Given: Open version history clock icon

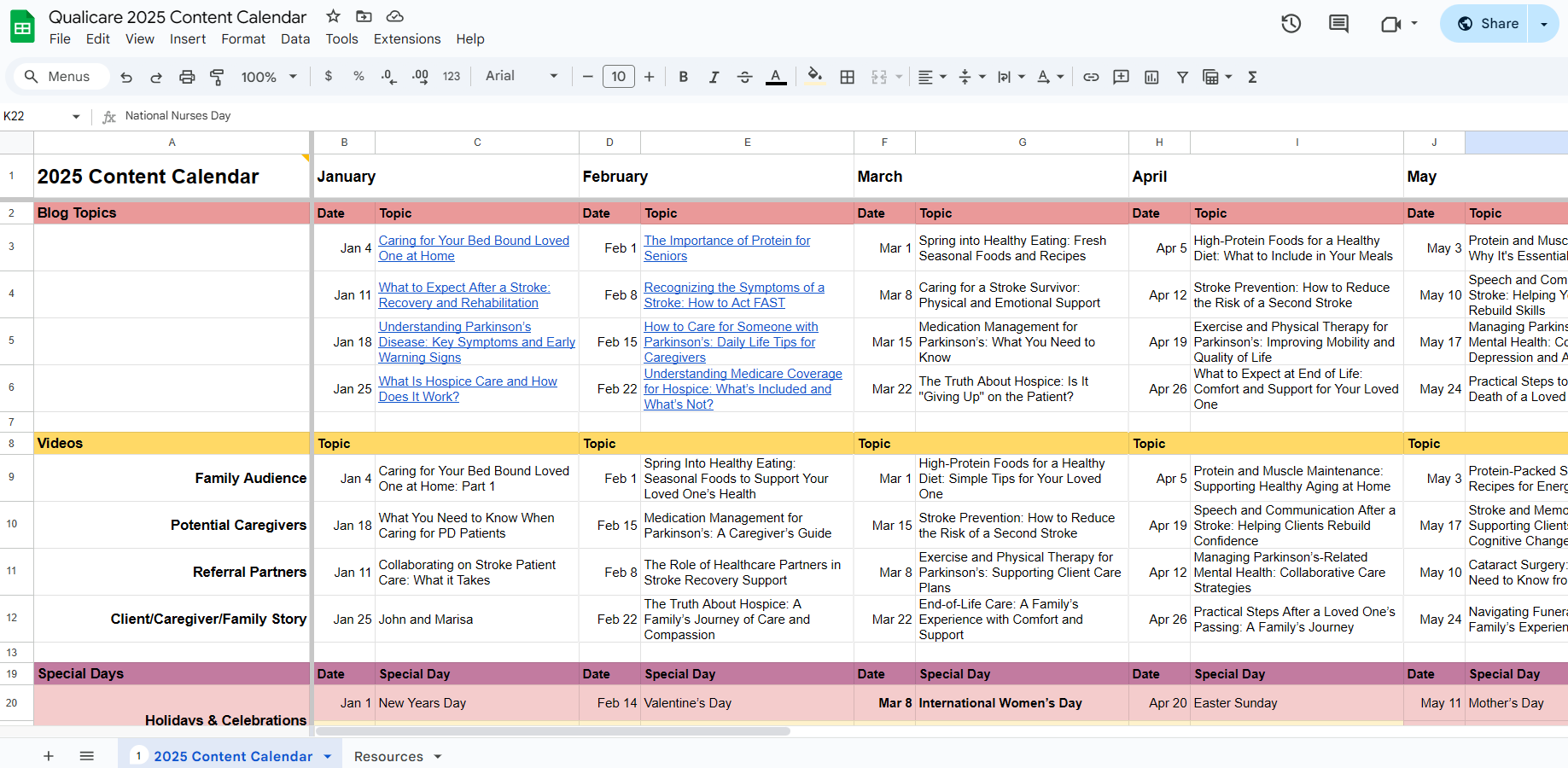Looking at the screenshot, I should (1291, 24).
